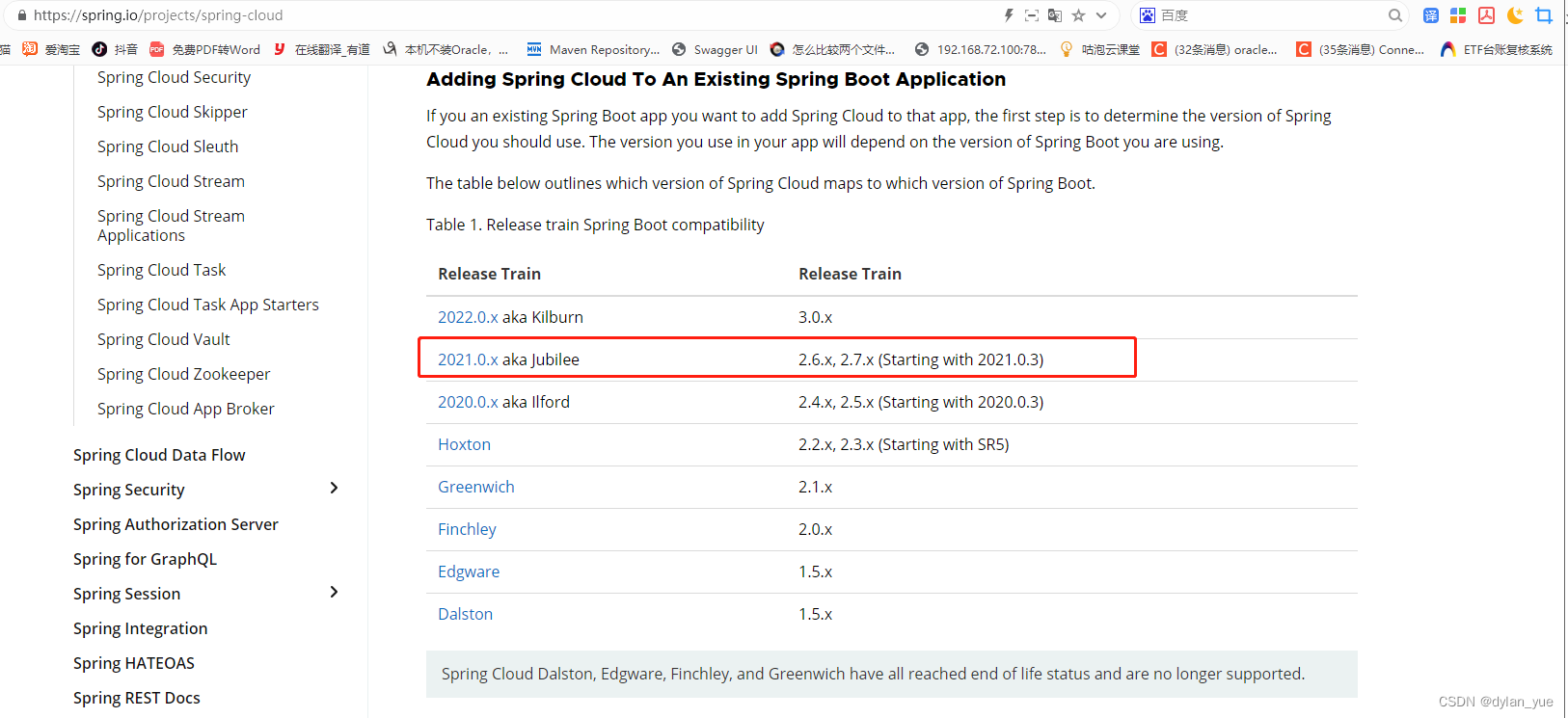Toggle night mode moon icon
The width and height of the screenshot is (1568, 718).
coord(1515,15)
